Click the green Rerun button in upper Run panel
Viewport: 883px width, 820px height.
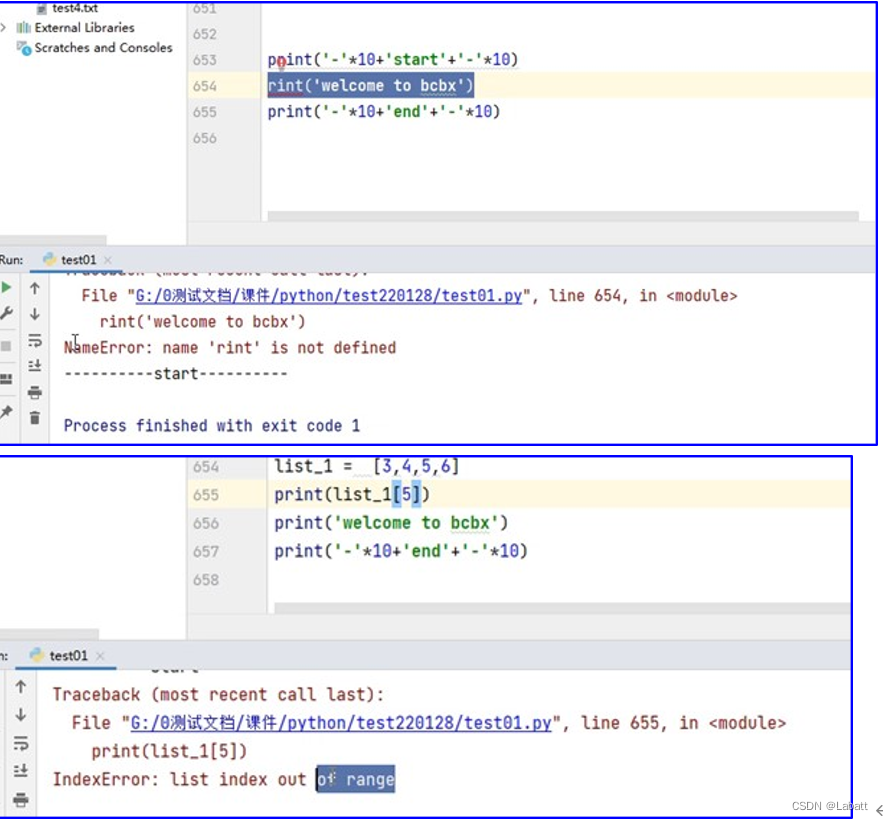coord(6,287)
